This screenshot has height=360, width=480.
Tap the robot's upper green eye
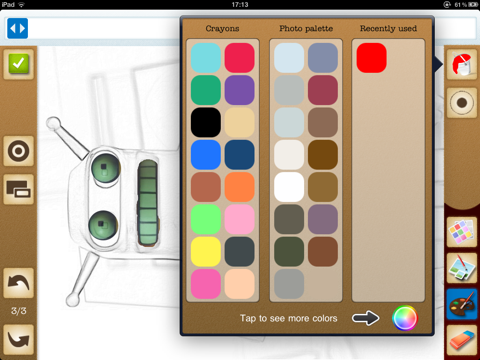pos(106,168)
